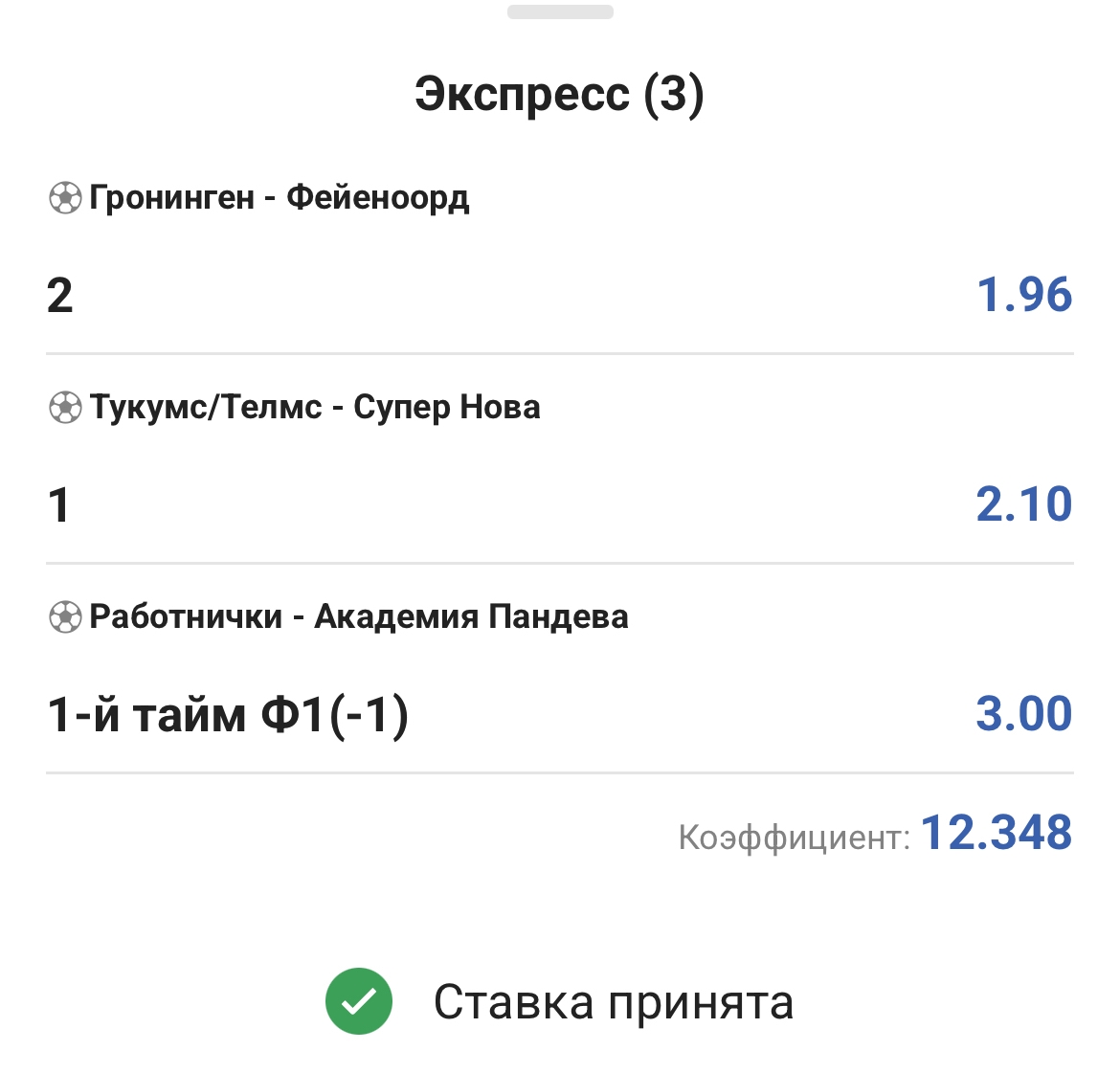1120x1073 pixels.
Task: Select outcome 2 for the Гронинген match
Action: click(x=59, y=295)
